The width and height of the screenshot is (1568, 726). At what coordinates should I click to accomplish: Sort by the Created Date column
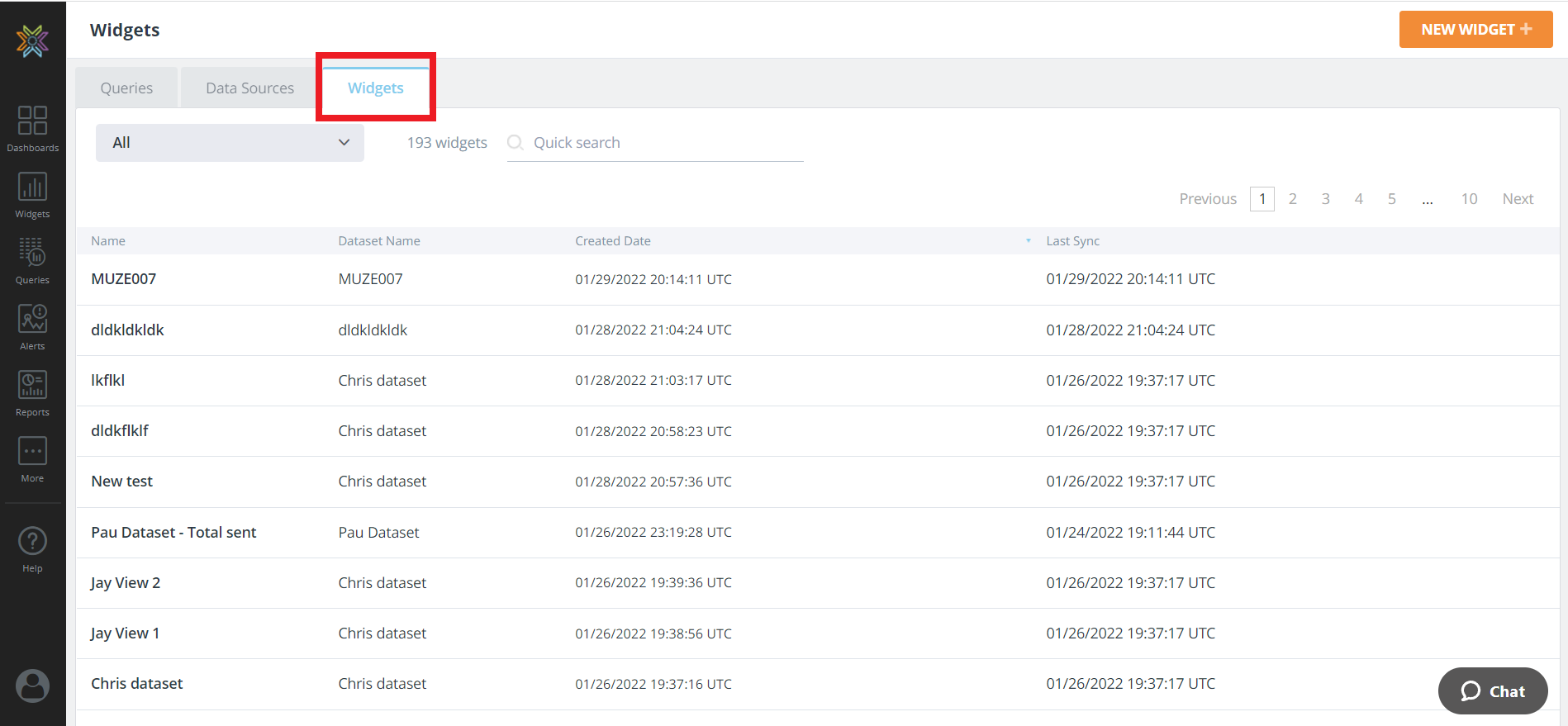612,241
